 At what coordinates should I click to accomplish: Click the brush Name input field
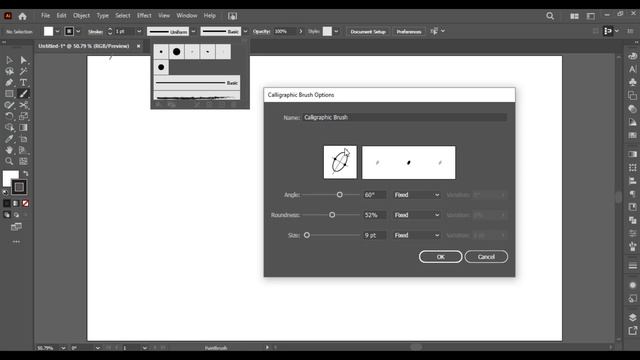[x=404, y=118]
